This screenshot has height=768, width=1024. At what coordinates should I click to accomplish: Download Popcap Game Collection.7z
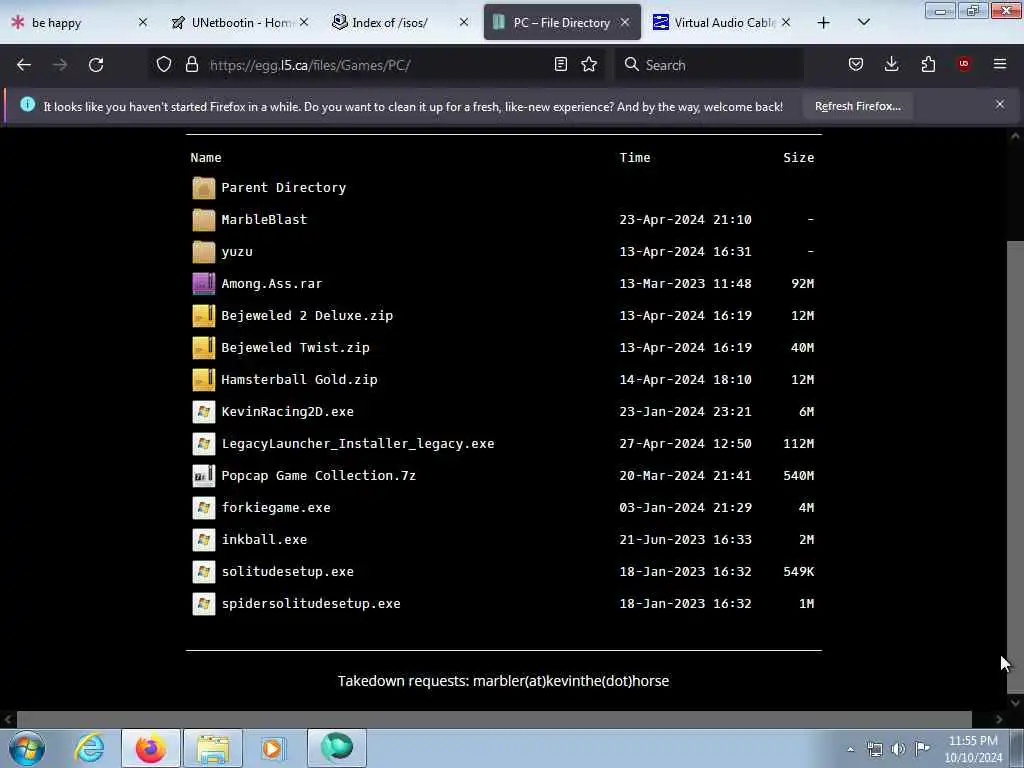[x=319, y=475]
